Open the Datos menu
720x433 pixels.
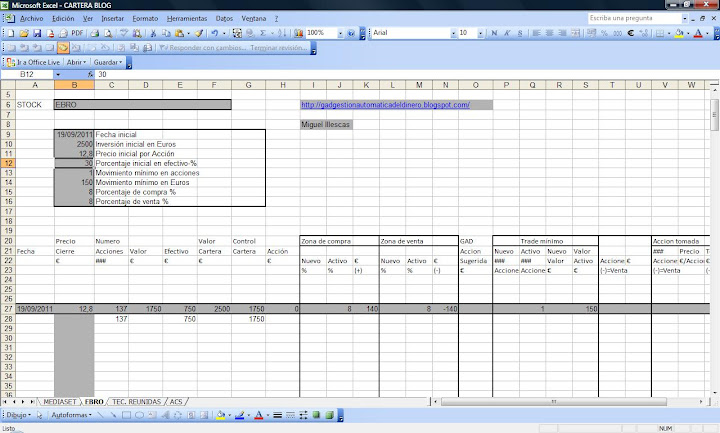tap(224, 19)
